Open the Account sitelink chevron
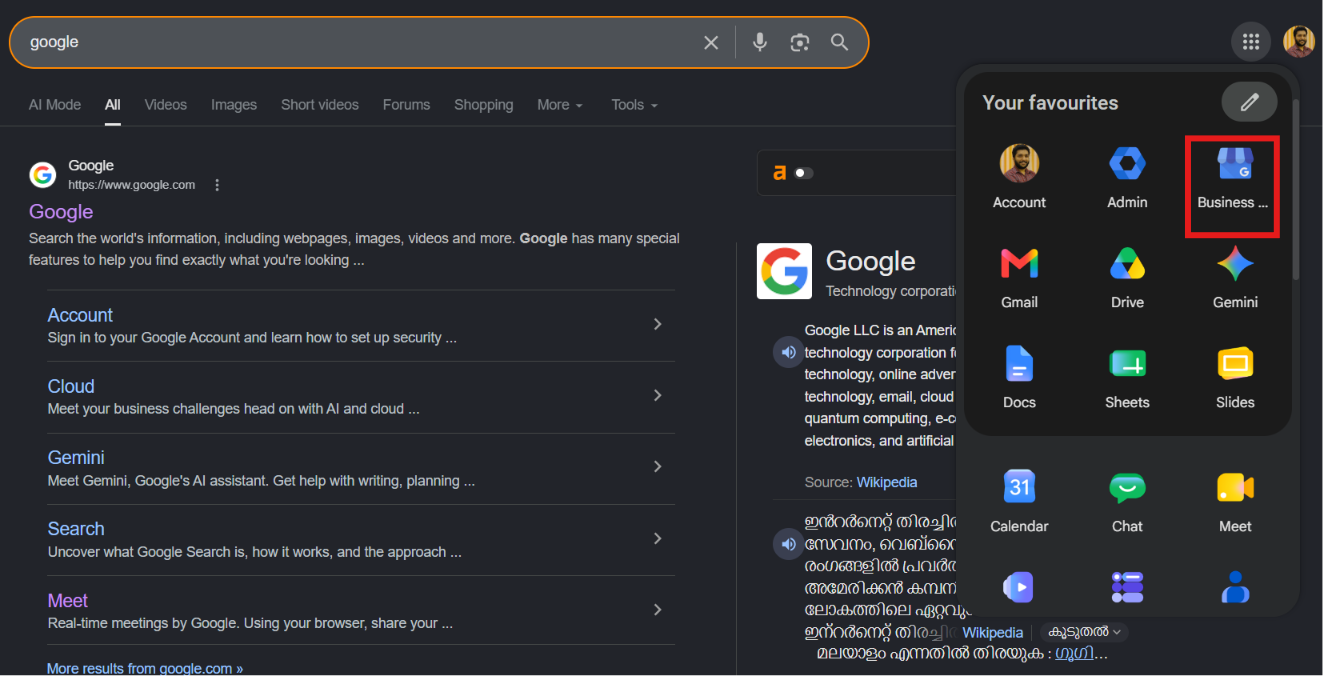 point(657,324)
